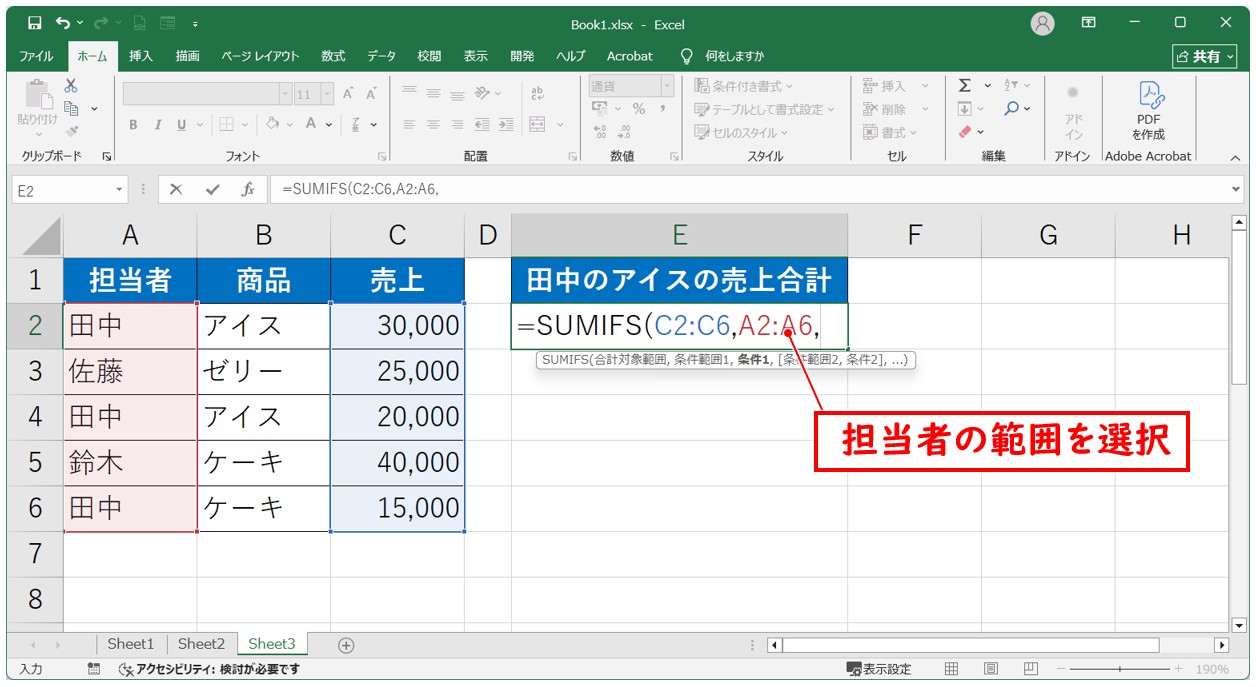Switch to Page Layout view in status bar
1256x687 pixels.
990,669
